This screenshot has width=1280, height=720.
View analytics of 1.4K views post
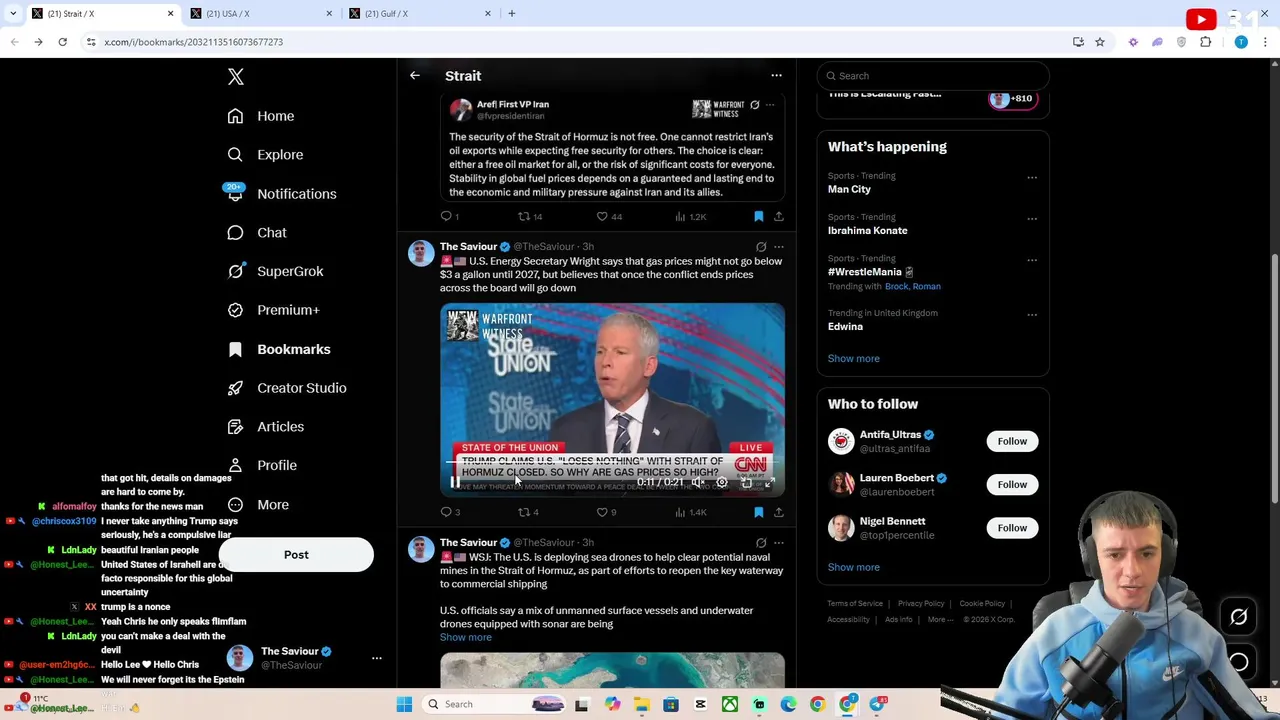[691, 512]
